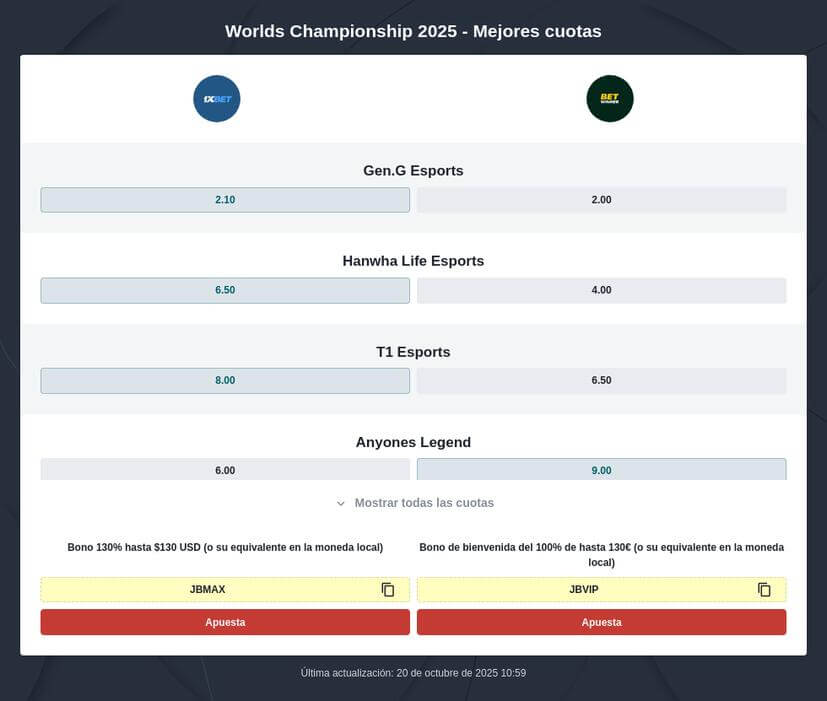Click the JBVIP promo code field

(x=584, y=590)
